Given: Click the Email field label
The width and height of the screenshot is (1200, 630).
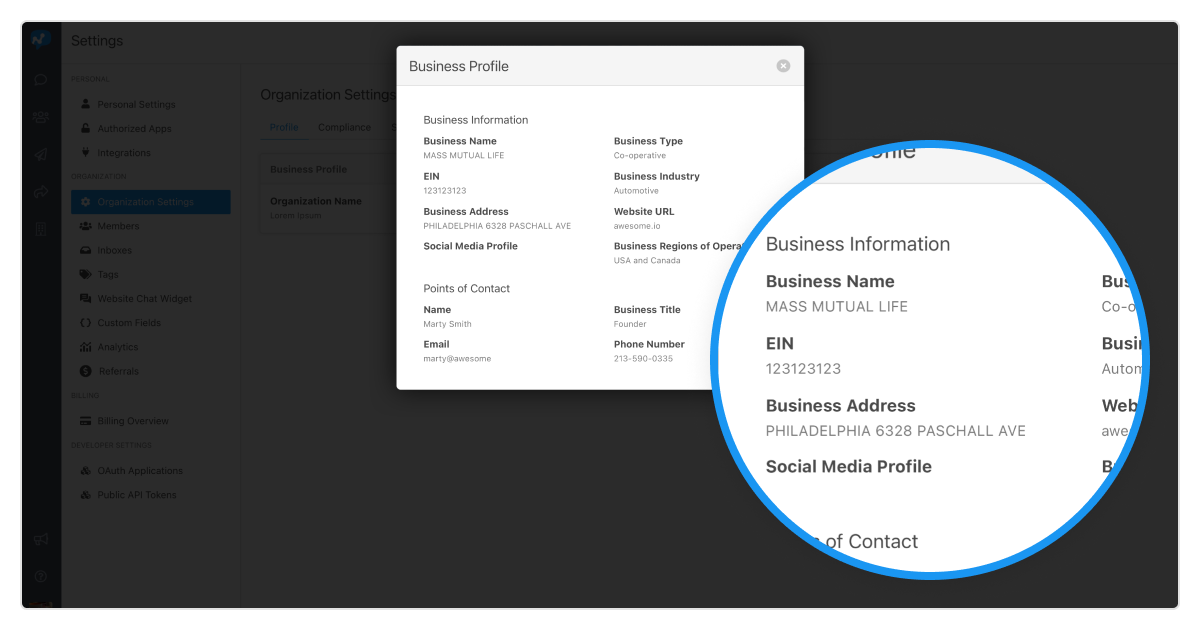Looking at the screenshot, I should [x=437, y=344].
